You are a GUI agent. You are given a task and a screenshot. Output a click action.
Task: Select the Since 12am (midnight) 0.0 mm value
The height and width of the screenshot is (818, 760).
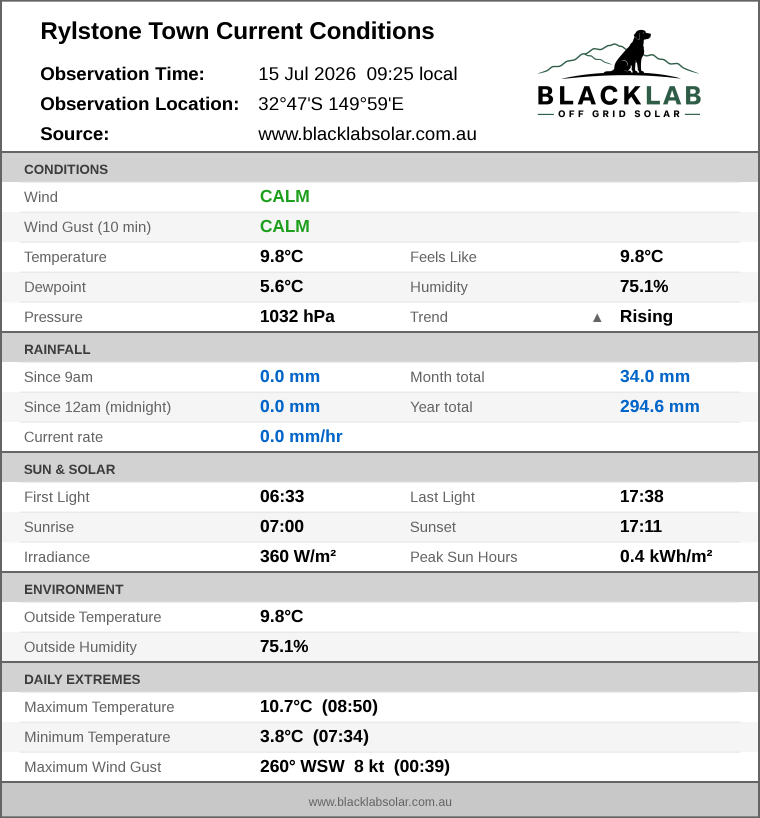(290, 406)
